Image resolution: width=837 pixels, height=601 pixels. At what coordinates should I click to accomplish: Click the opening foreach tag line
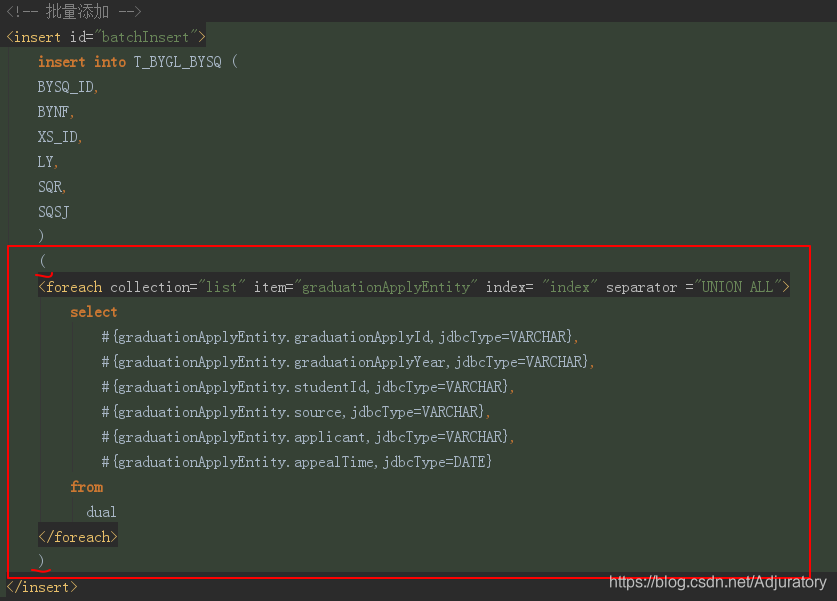tap(414, 287)
